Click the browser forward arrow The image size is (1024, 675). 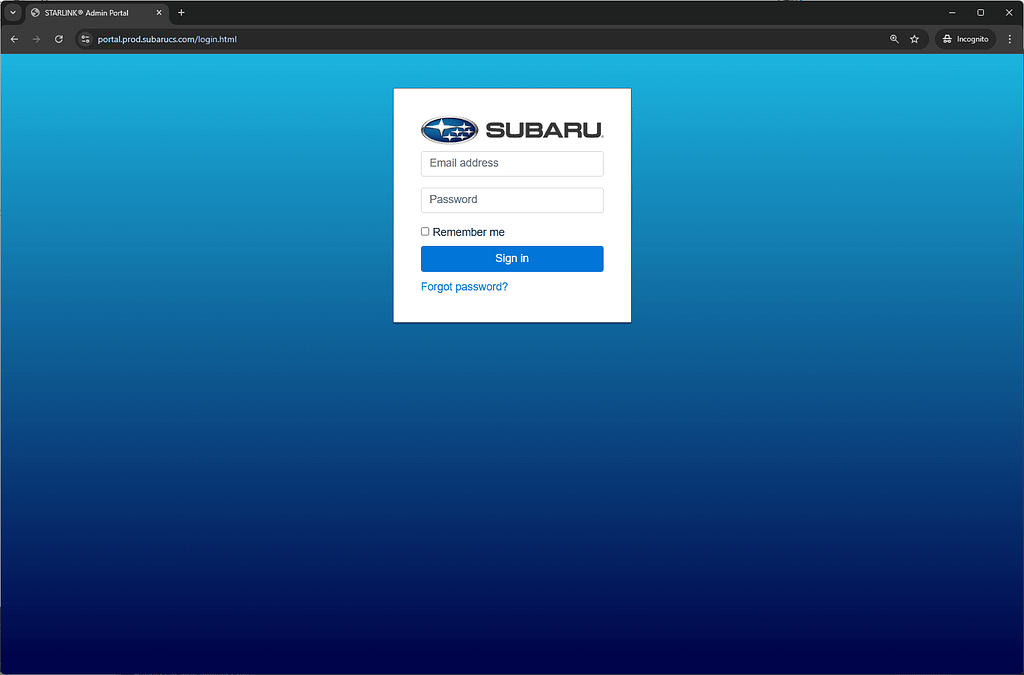tap(37, 39)
